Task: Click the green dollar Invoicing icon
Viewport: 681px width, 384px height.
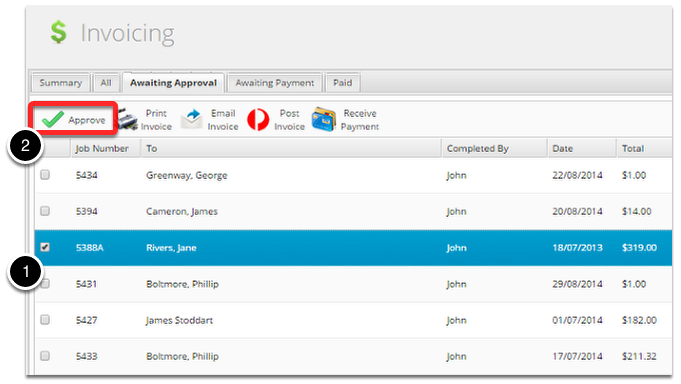Action: tap(58, 33)
